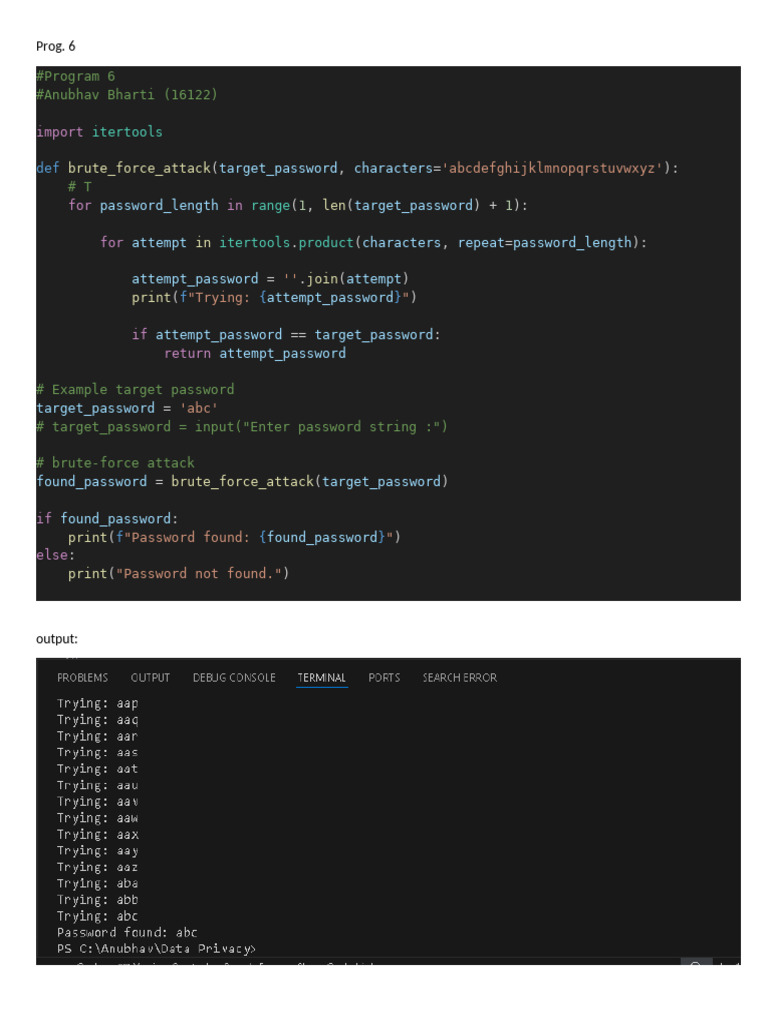
Task: Click the 'if found_password:' code line
Action: 107,518
